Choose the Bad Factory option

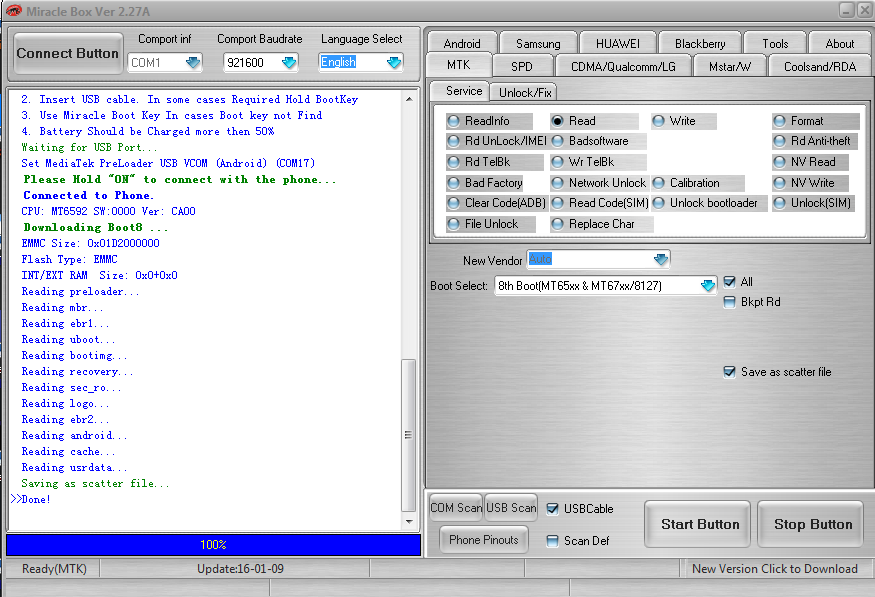[453, 183]
